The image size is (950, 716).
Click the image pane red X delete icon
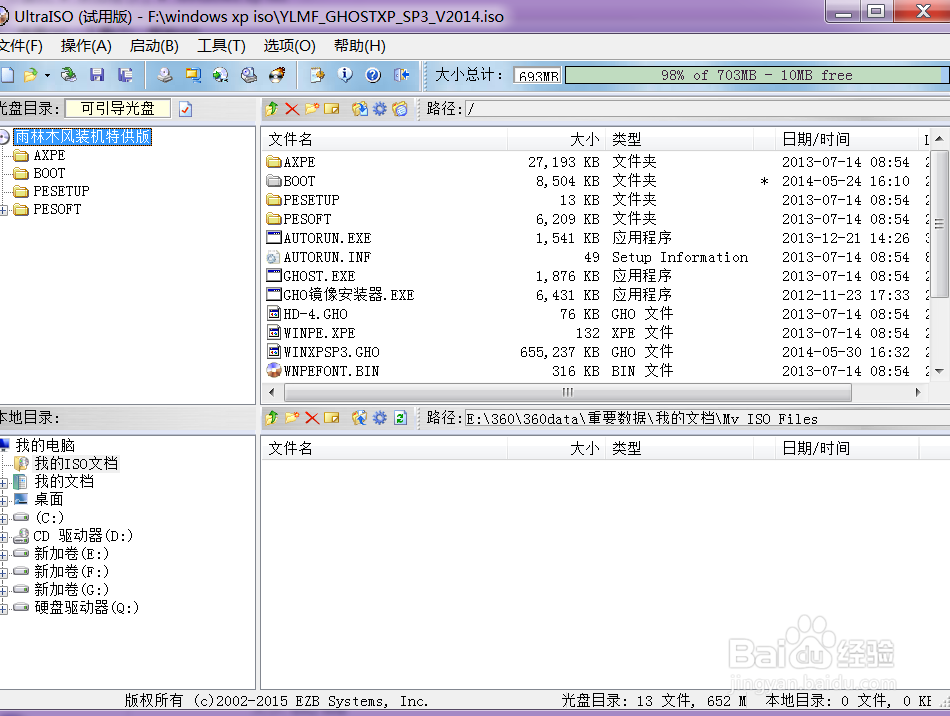292,109
